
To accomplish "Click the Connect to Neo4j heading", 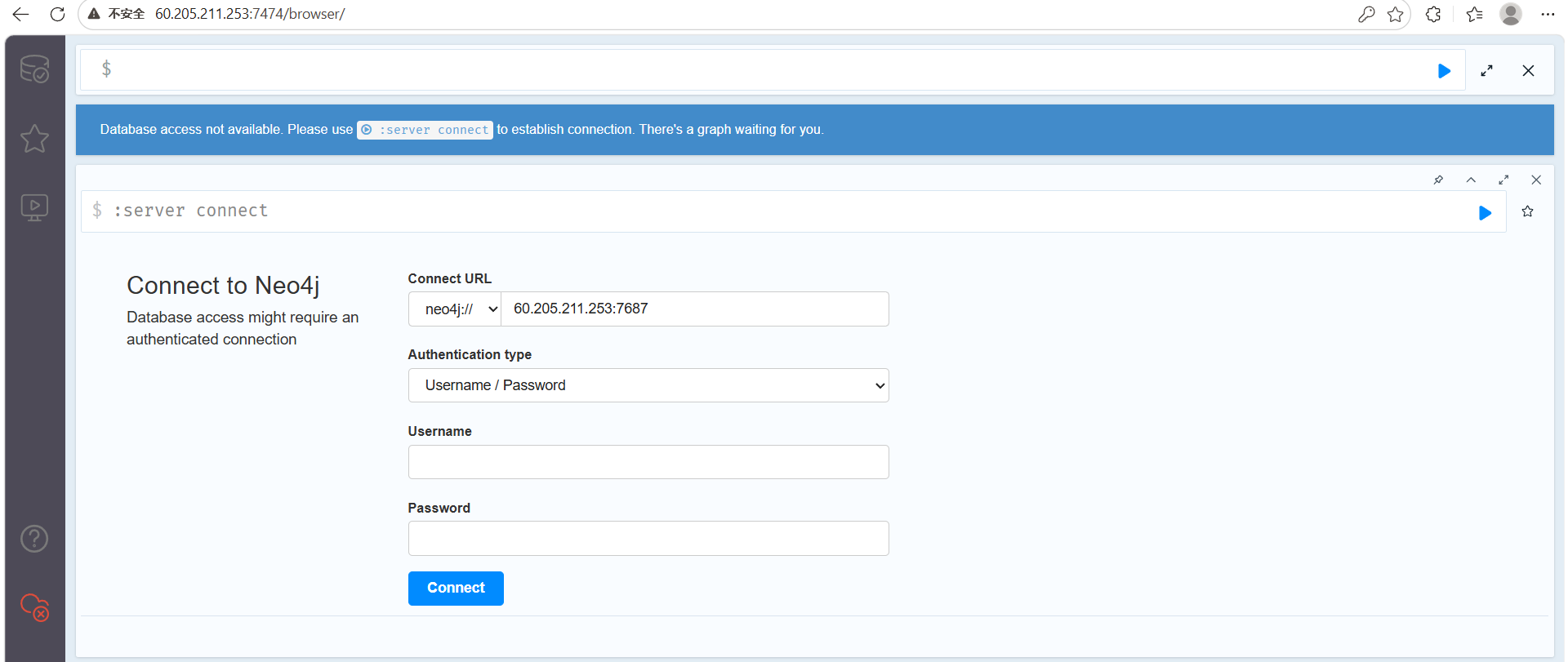I will [x=223, y=286].
